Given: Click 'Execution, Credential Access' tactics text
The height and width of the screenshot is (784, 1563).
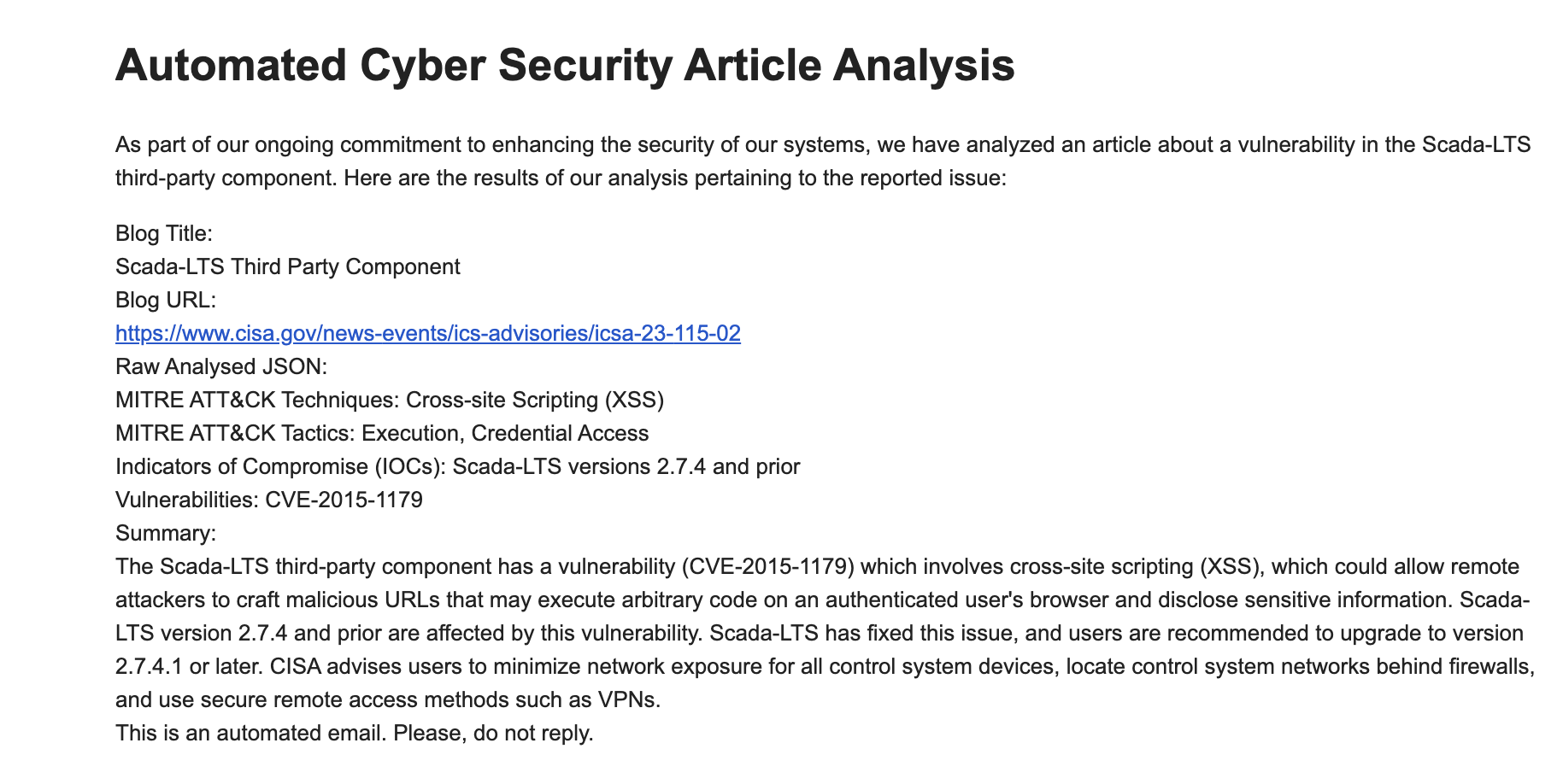Looking at the screenshot, I should pyautogui.click(x=505, y=433).
